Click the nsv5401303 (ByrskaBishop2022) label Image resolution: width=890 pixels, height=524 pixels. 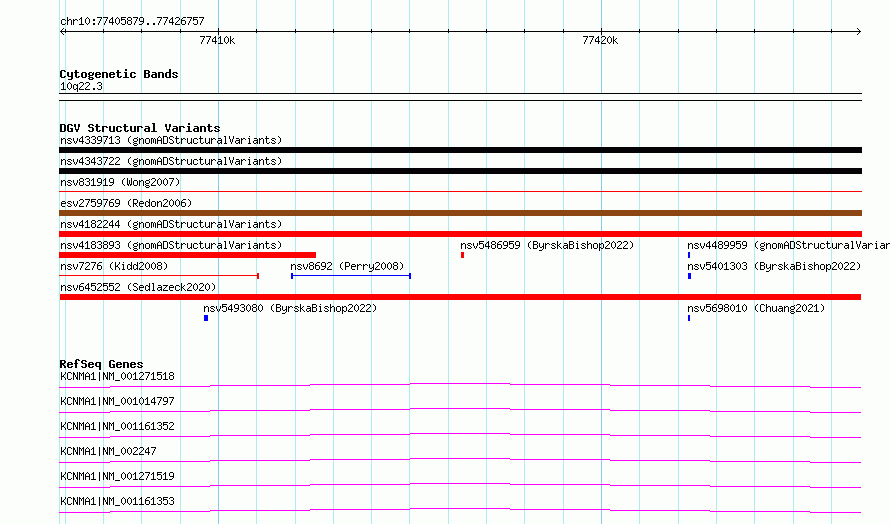774,266
